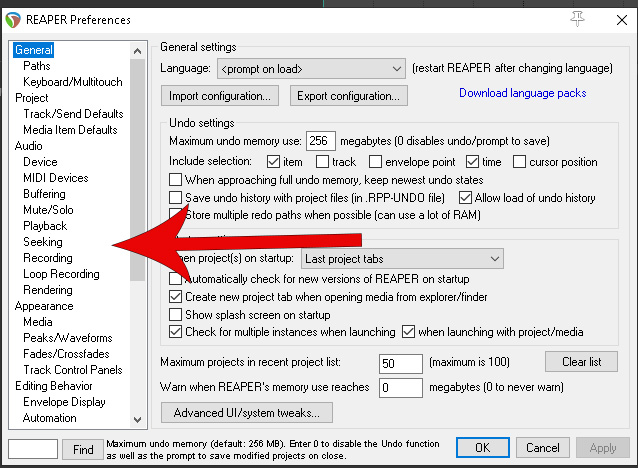638x468 pixels.
Task: Open Seeking settings page
Action: 43,242
